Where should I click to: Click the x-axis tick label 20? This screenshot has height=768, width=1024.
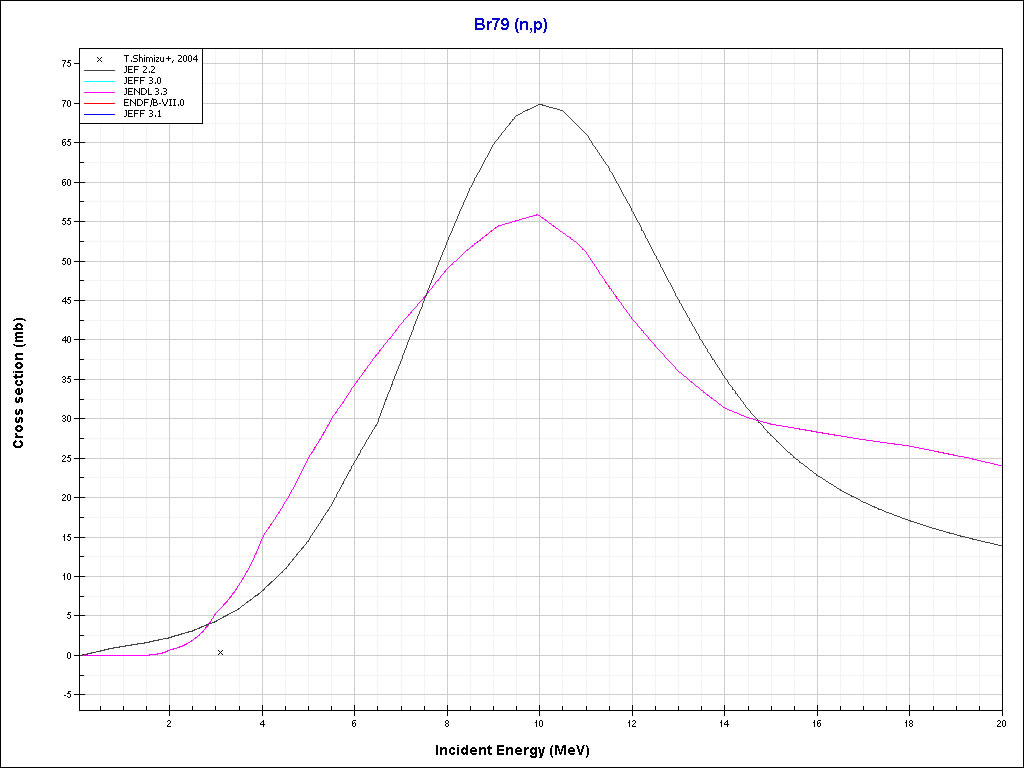click(1001, 722)
